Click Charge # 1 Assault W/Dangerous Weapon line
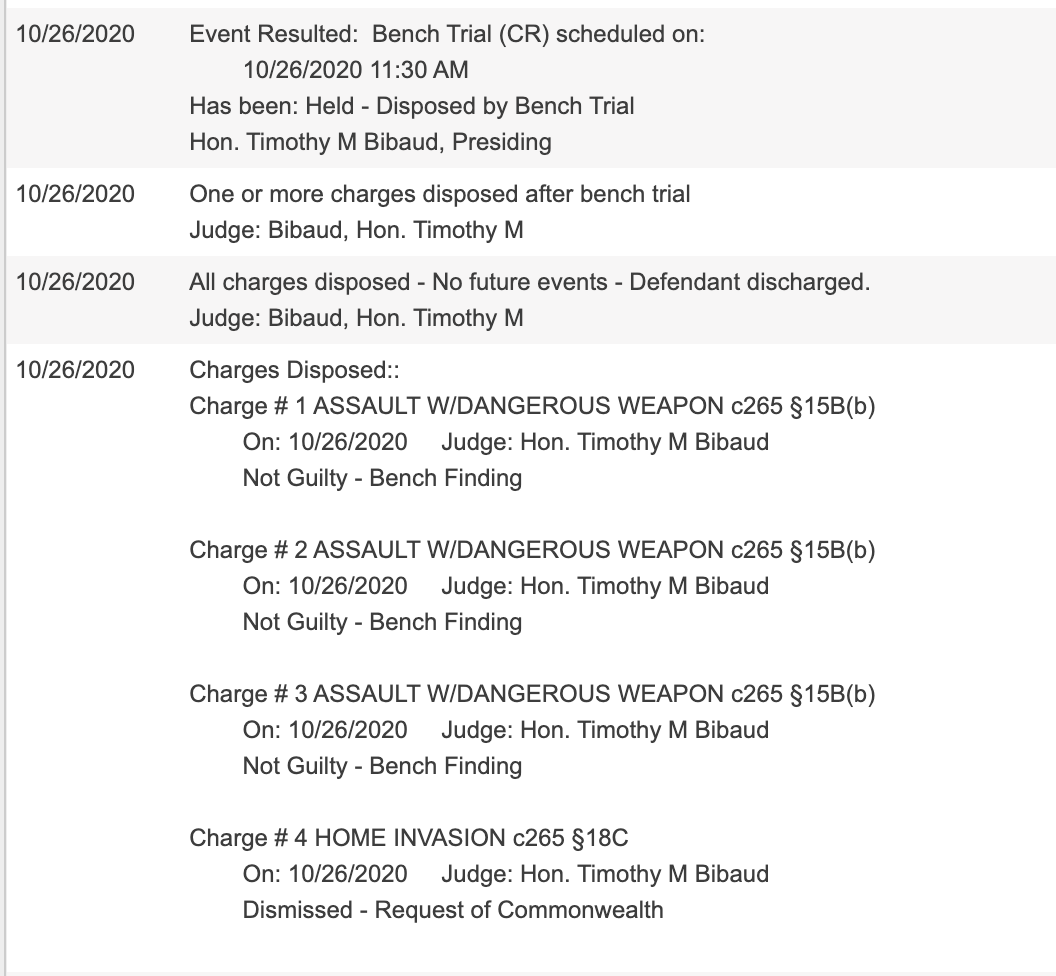Viewport: 1056px width, 976px height. 532,406
